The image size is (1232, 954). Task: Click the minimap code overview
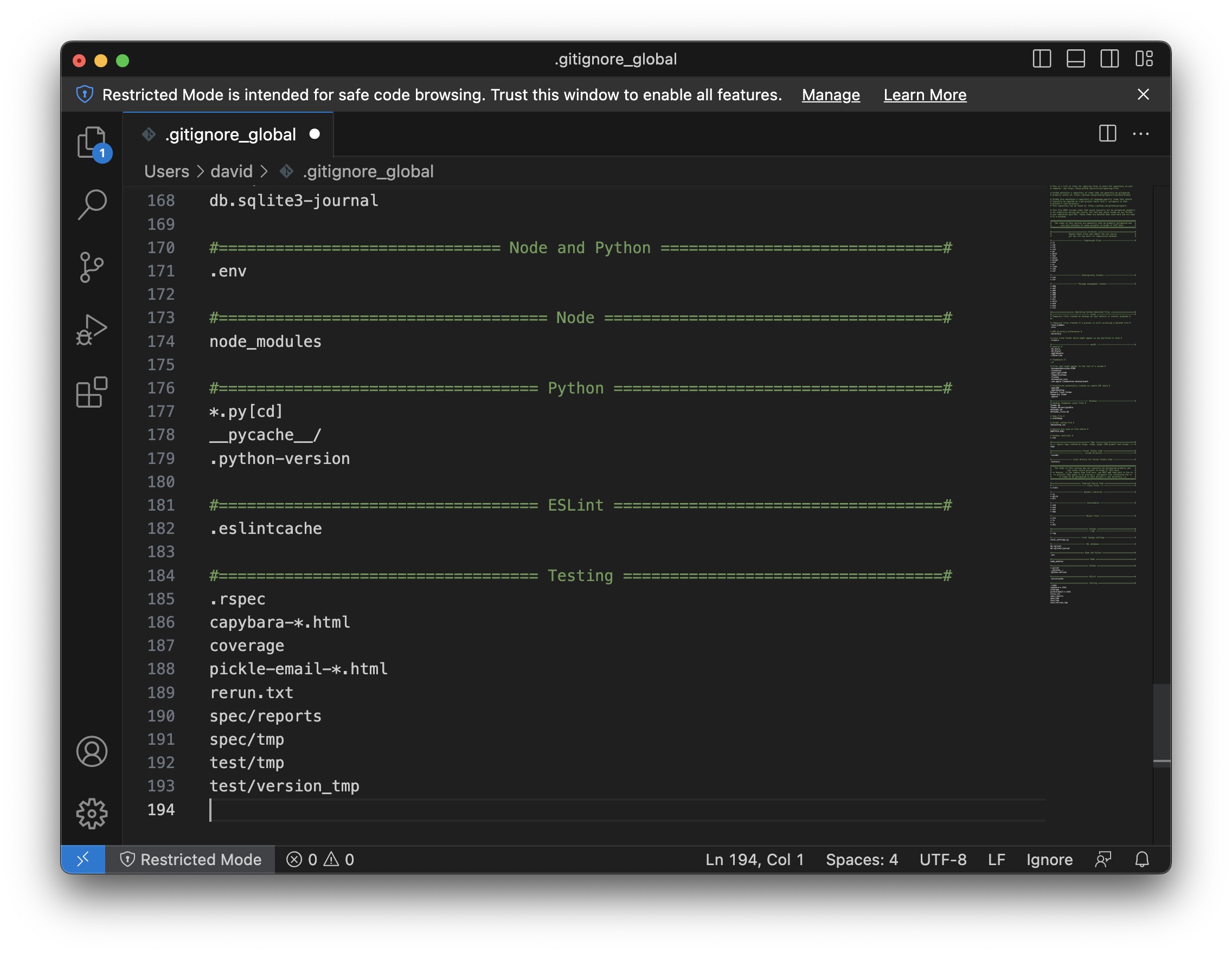coord(1092,395)
